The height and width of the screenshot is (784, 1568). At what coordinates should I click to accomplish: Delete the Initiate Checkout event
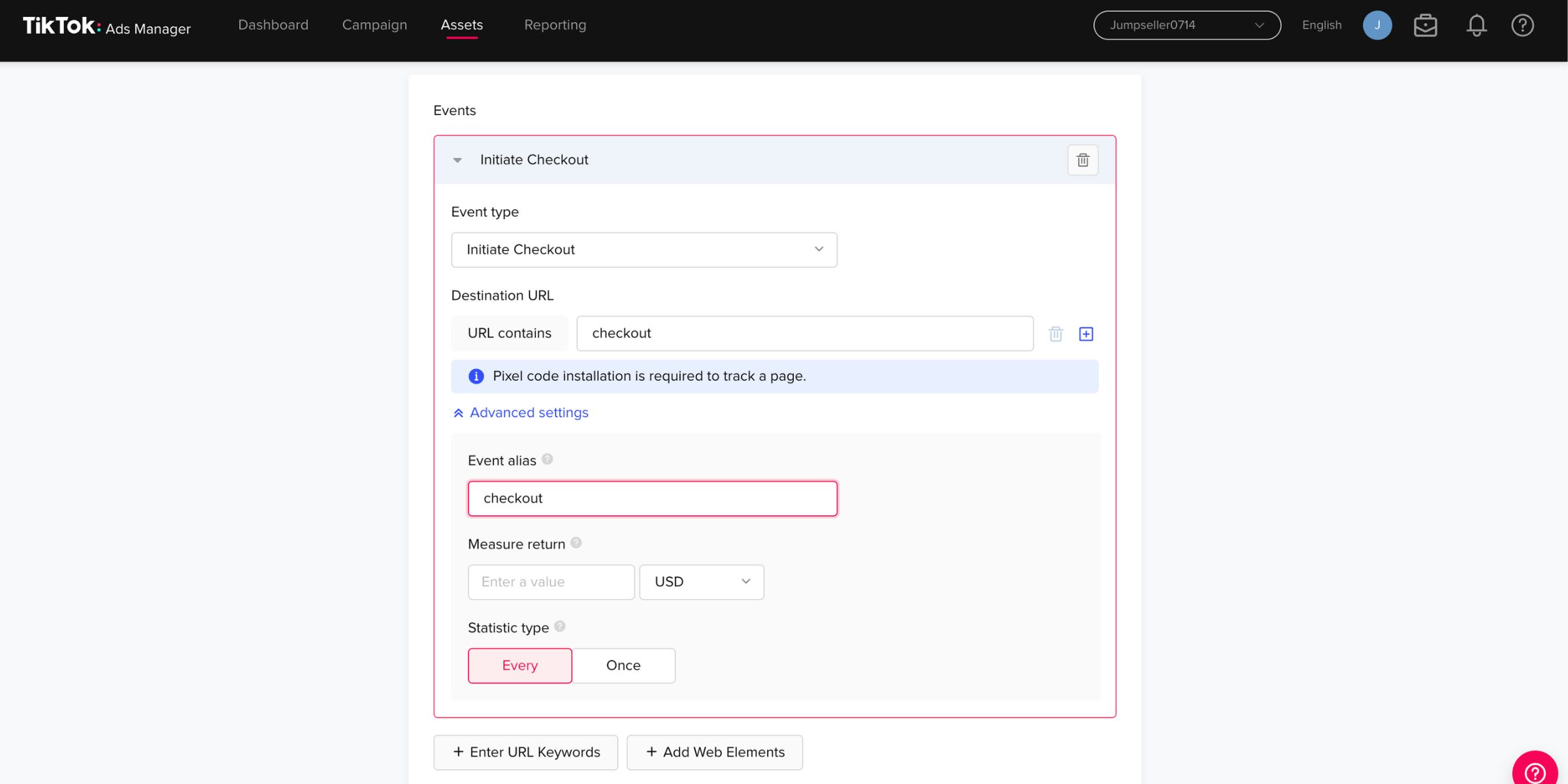tap(1083, 160)
